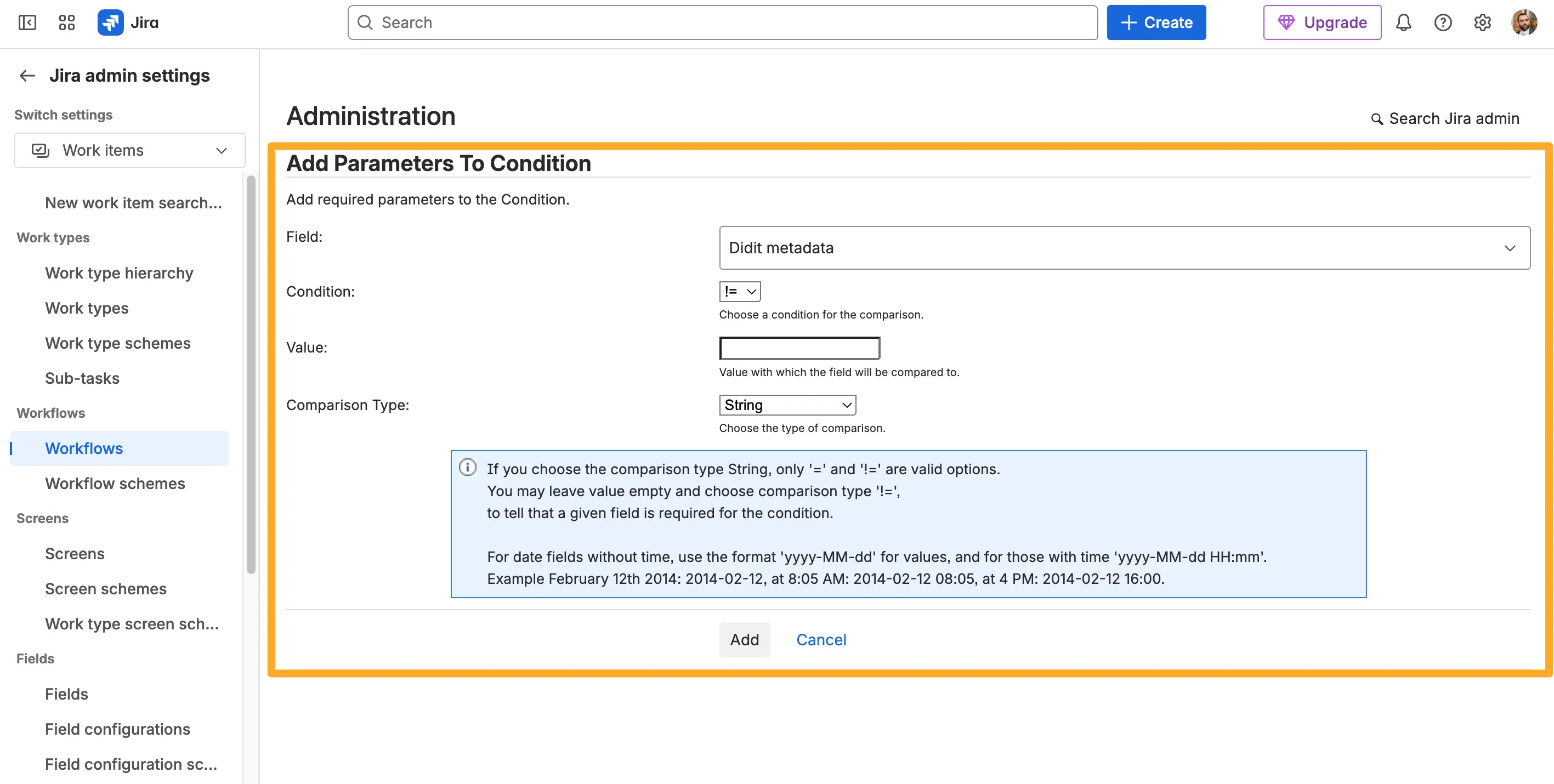Focus the Value text input field
The height and width of the screenshot is (784, 1554).
pos(799,348)
